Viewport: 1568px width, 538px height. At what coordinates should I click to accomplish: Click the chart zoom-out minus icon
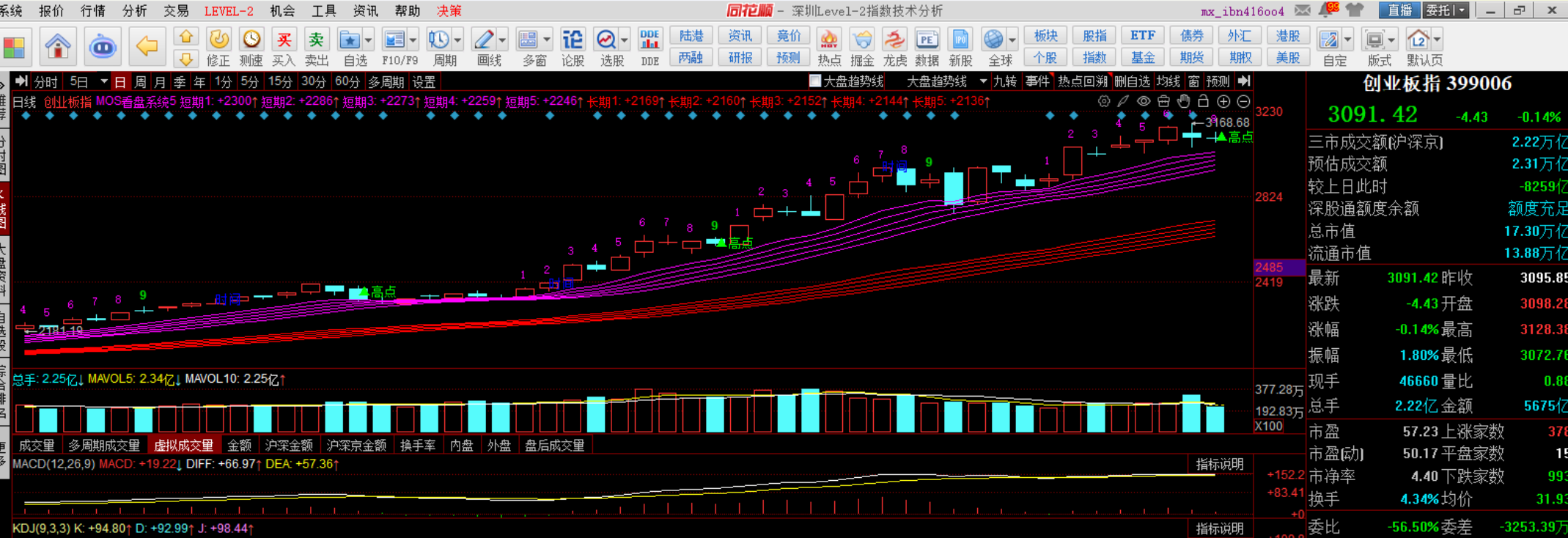1243,102
